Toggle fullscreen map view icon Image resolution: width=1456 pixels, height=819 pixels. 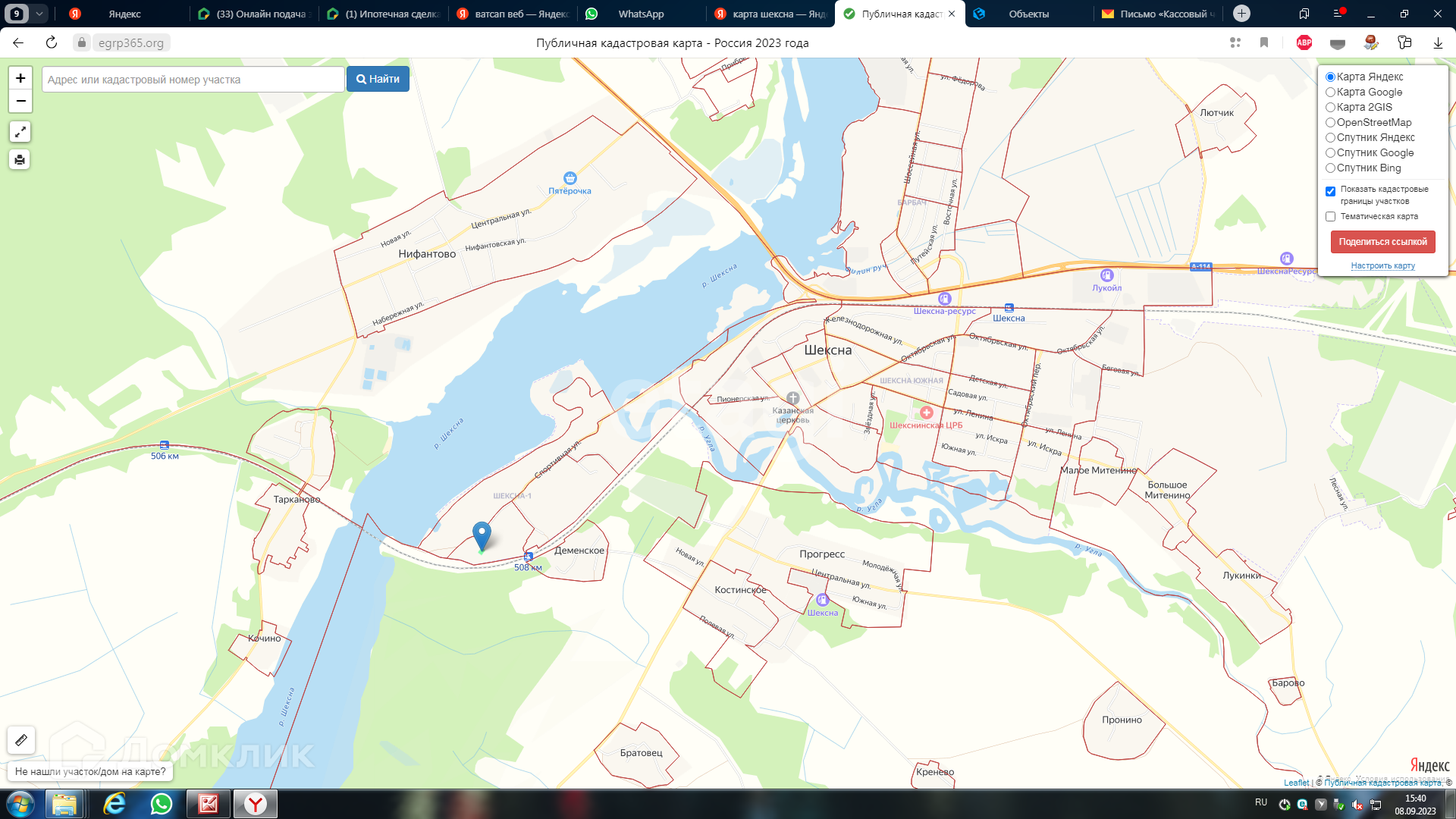point(20,132)
